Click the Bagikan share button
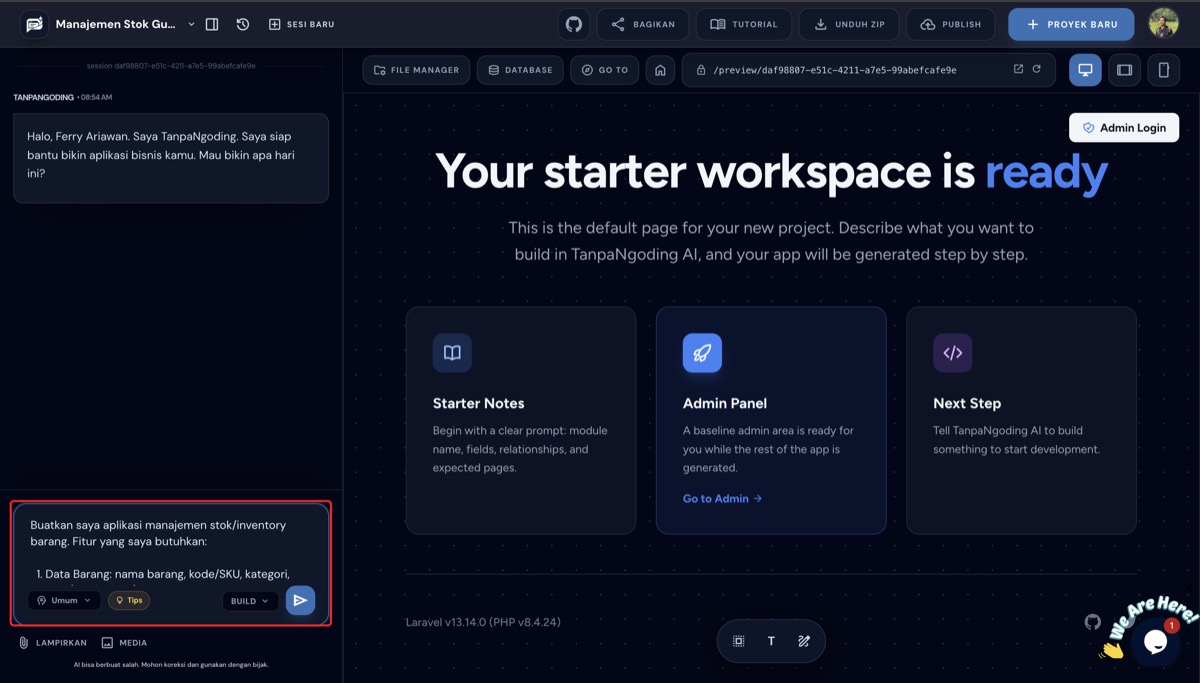 tap(643, 24)
